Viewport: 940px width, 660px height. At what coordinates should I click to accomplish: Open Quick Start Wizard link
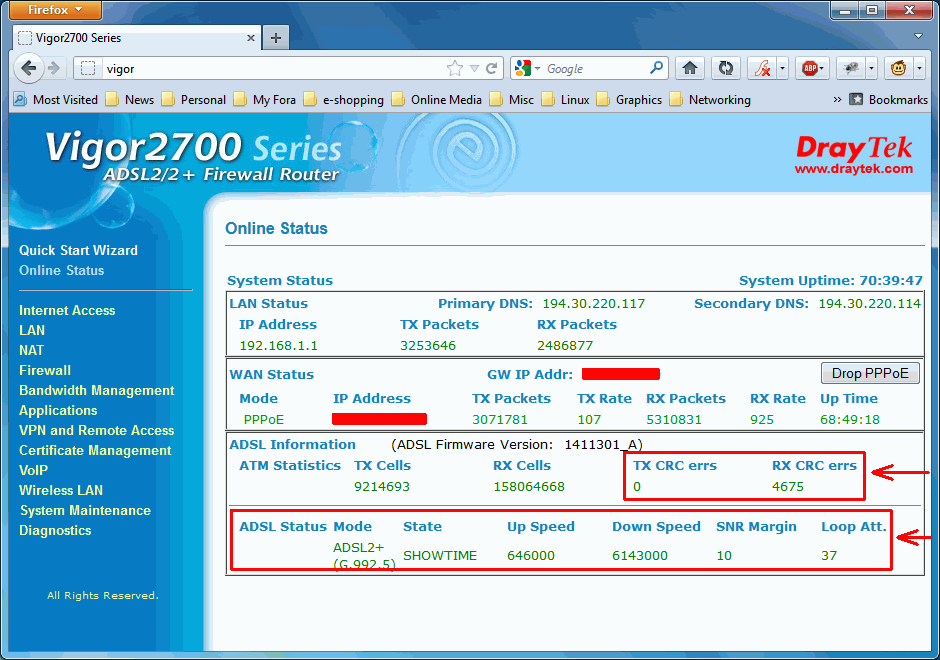[x=78, y=251]
